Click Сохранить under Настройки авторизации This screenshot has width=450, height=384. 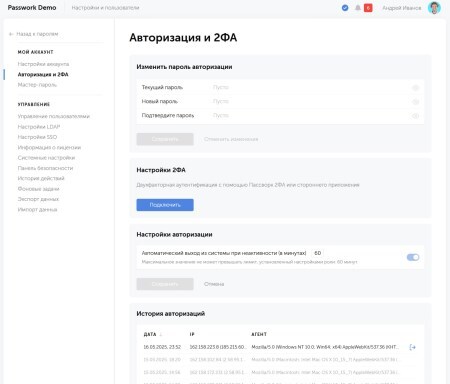pyautogui.click(x=165, y=284)
